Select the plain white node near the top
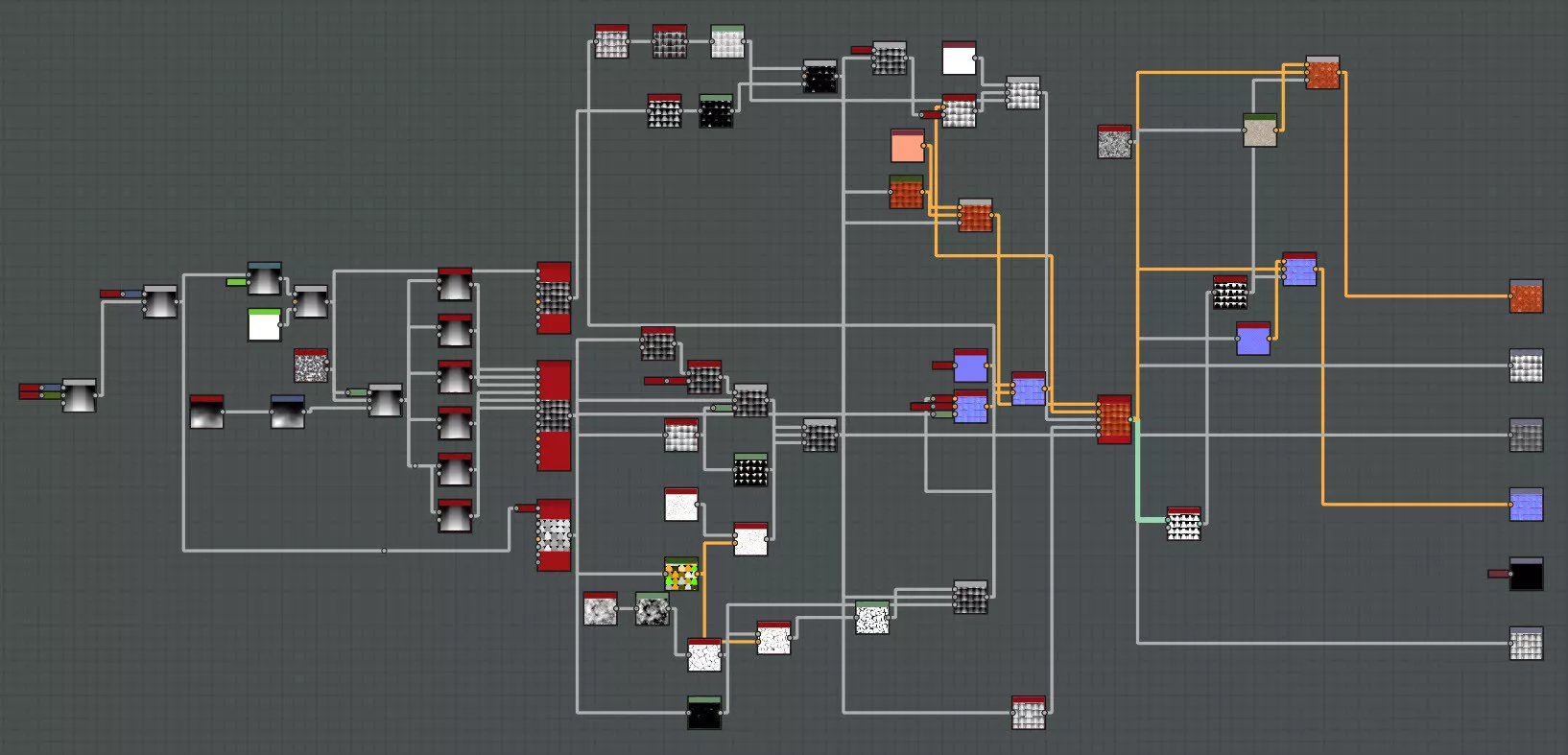 coord(959,59)
